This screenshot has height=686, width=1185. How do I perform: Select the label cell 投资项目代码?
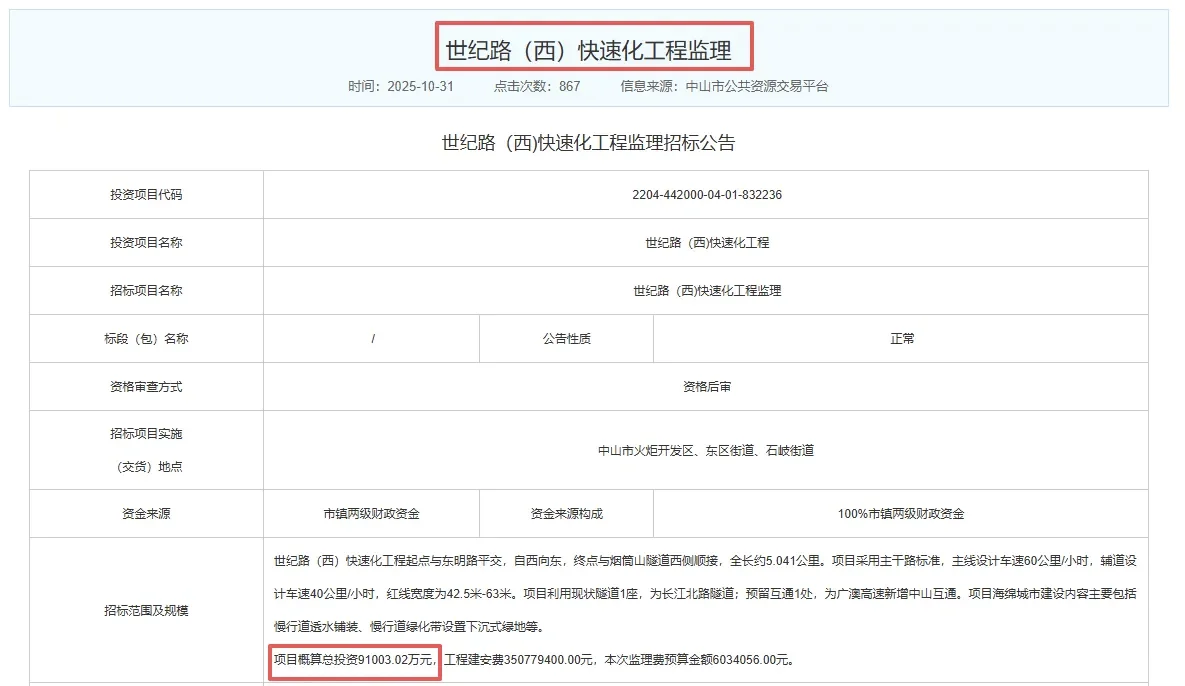click(147, 195)
